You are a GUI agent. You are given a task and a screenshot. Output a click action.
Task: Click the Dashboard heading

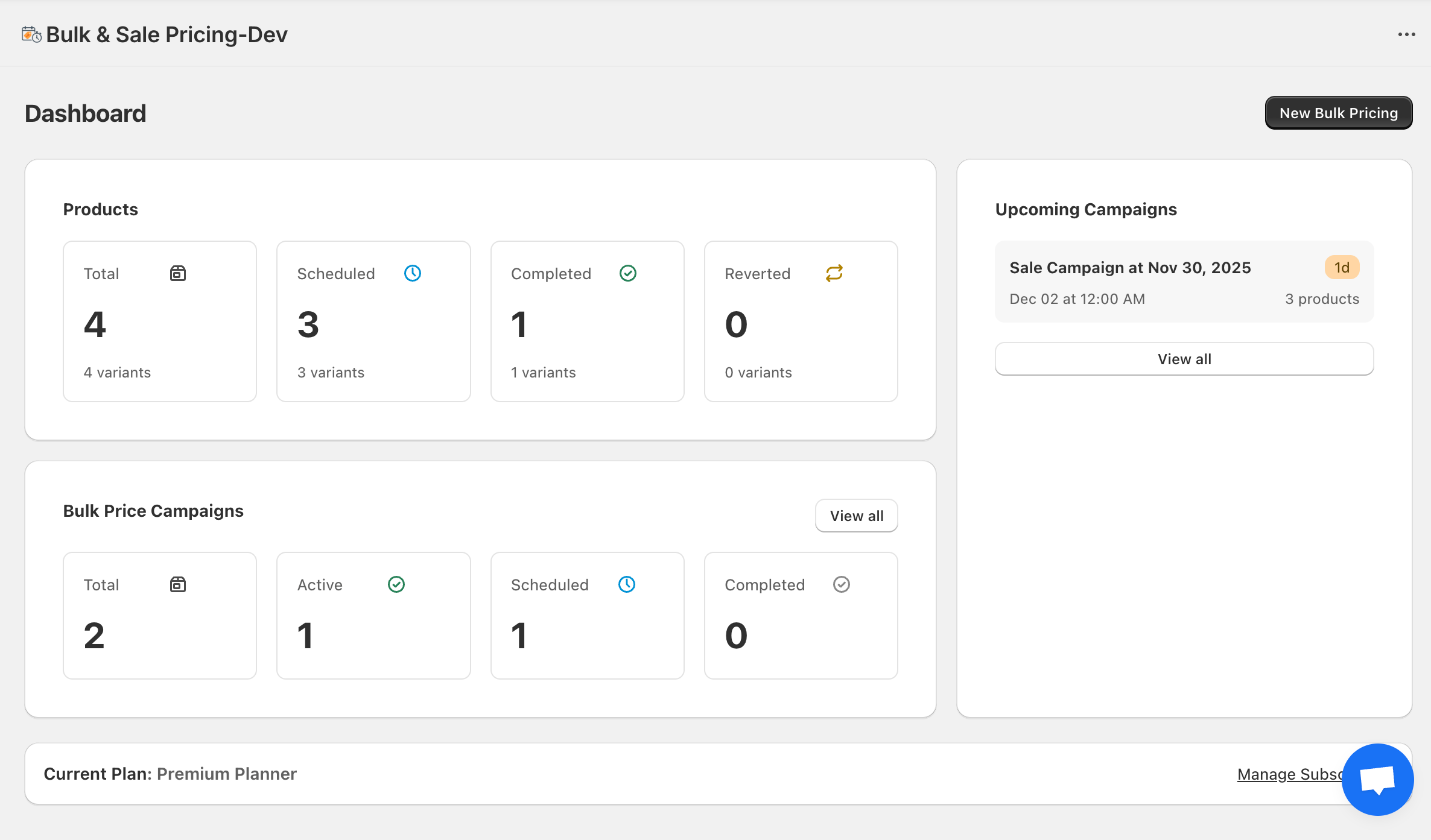[x=85, y=113]
